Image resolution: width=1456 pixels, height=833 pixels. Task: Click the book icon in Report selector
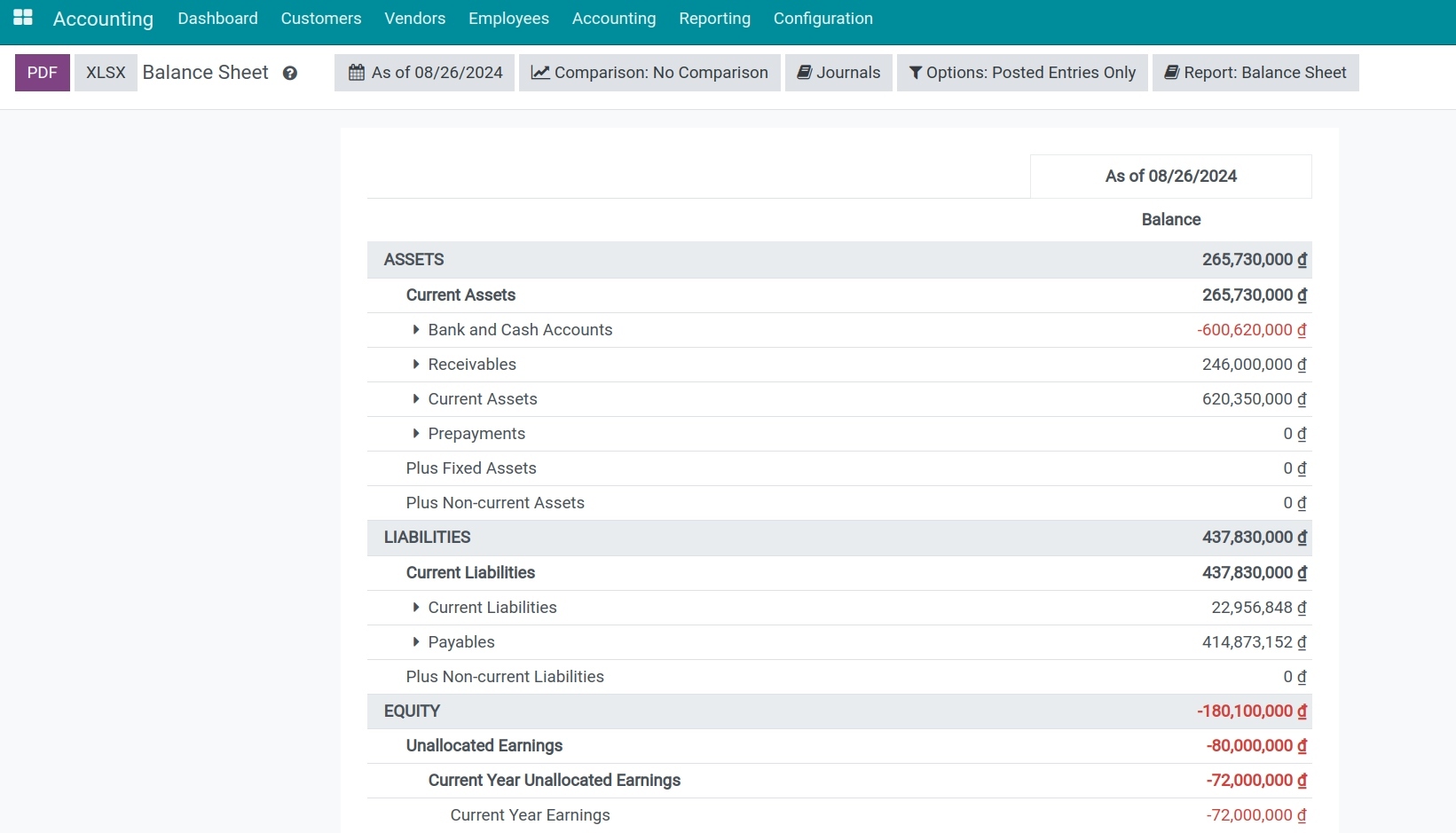(x=1172, y=73)
